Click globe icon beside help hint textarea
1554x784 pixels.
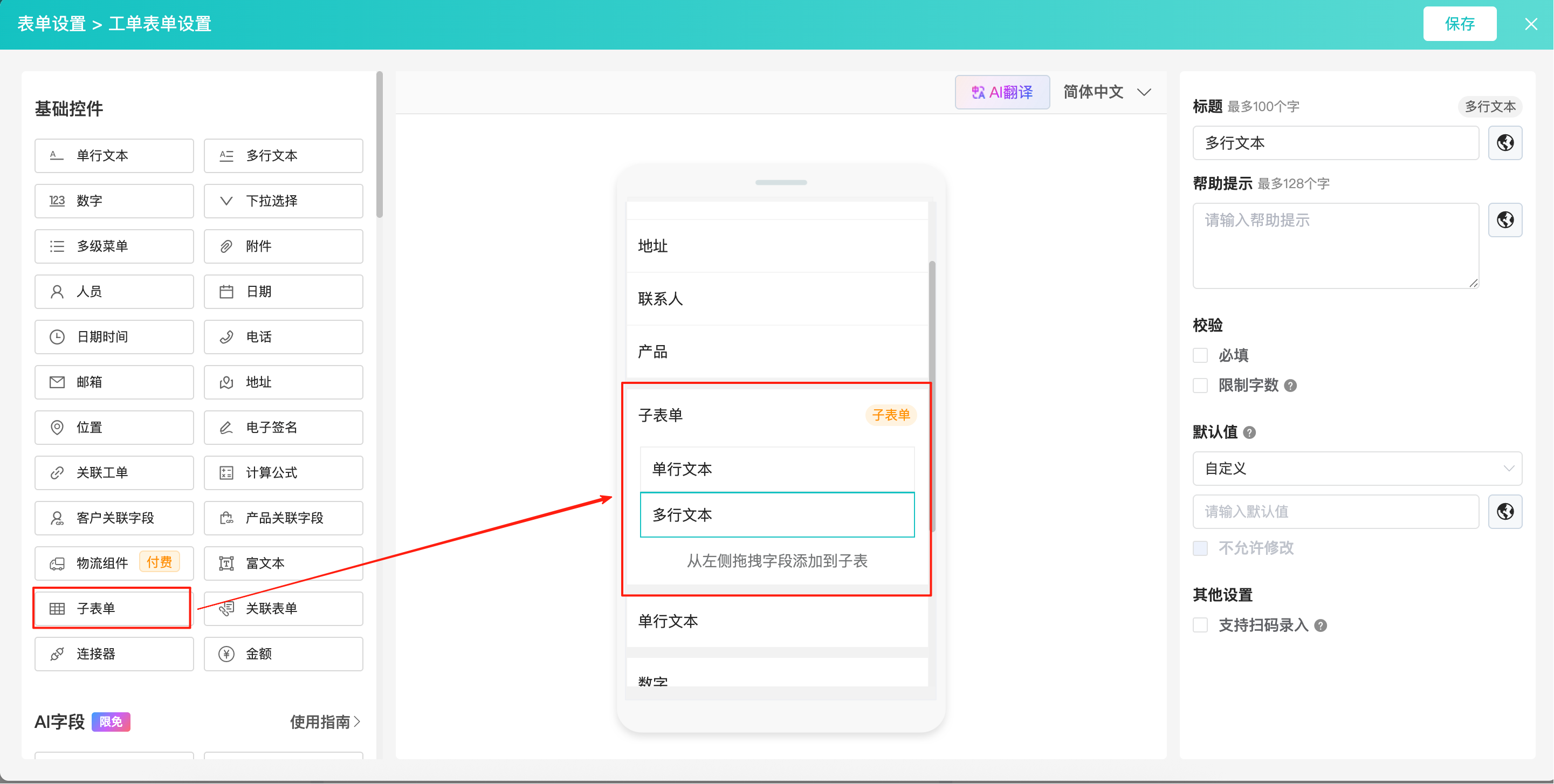[x=1505, y=220]
